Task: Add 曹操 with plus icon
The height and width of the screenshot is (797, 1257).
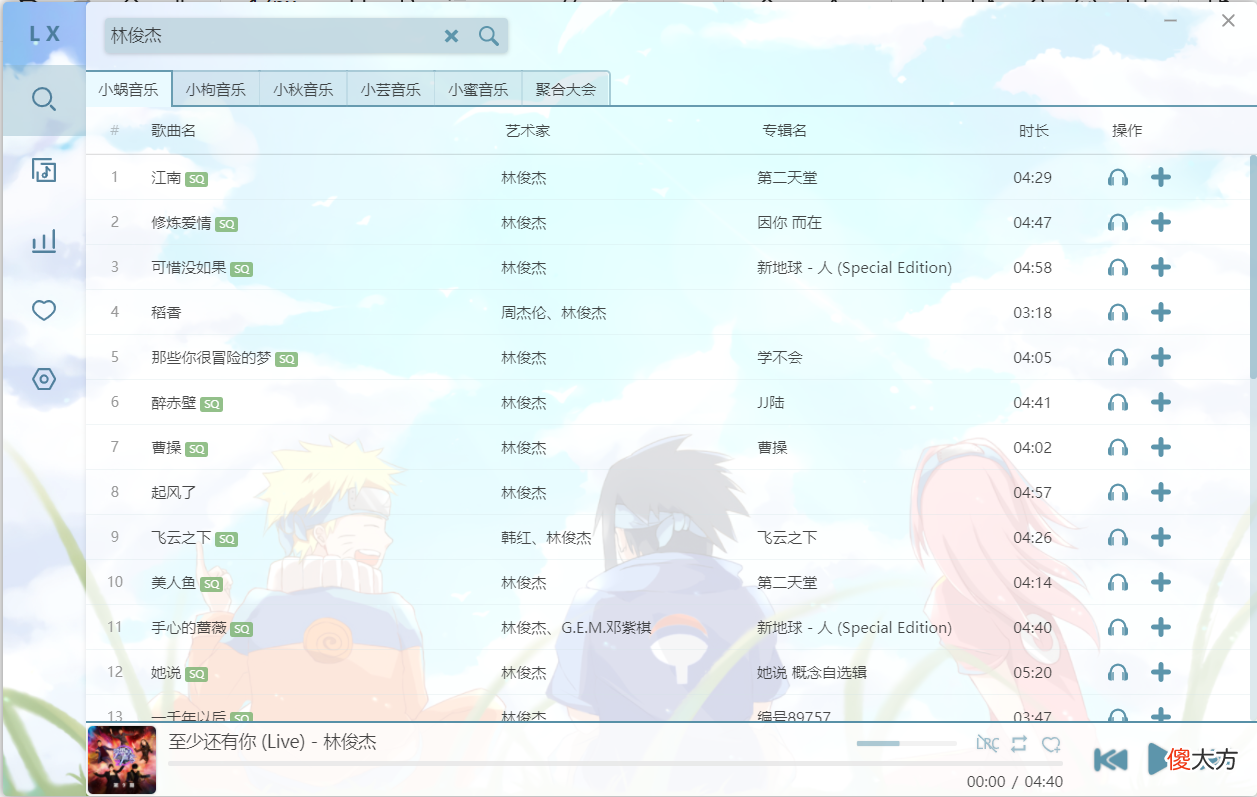Action: click(1160, 447)
